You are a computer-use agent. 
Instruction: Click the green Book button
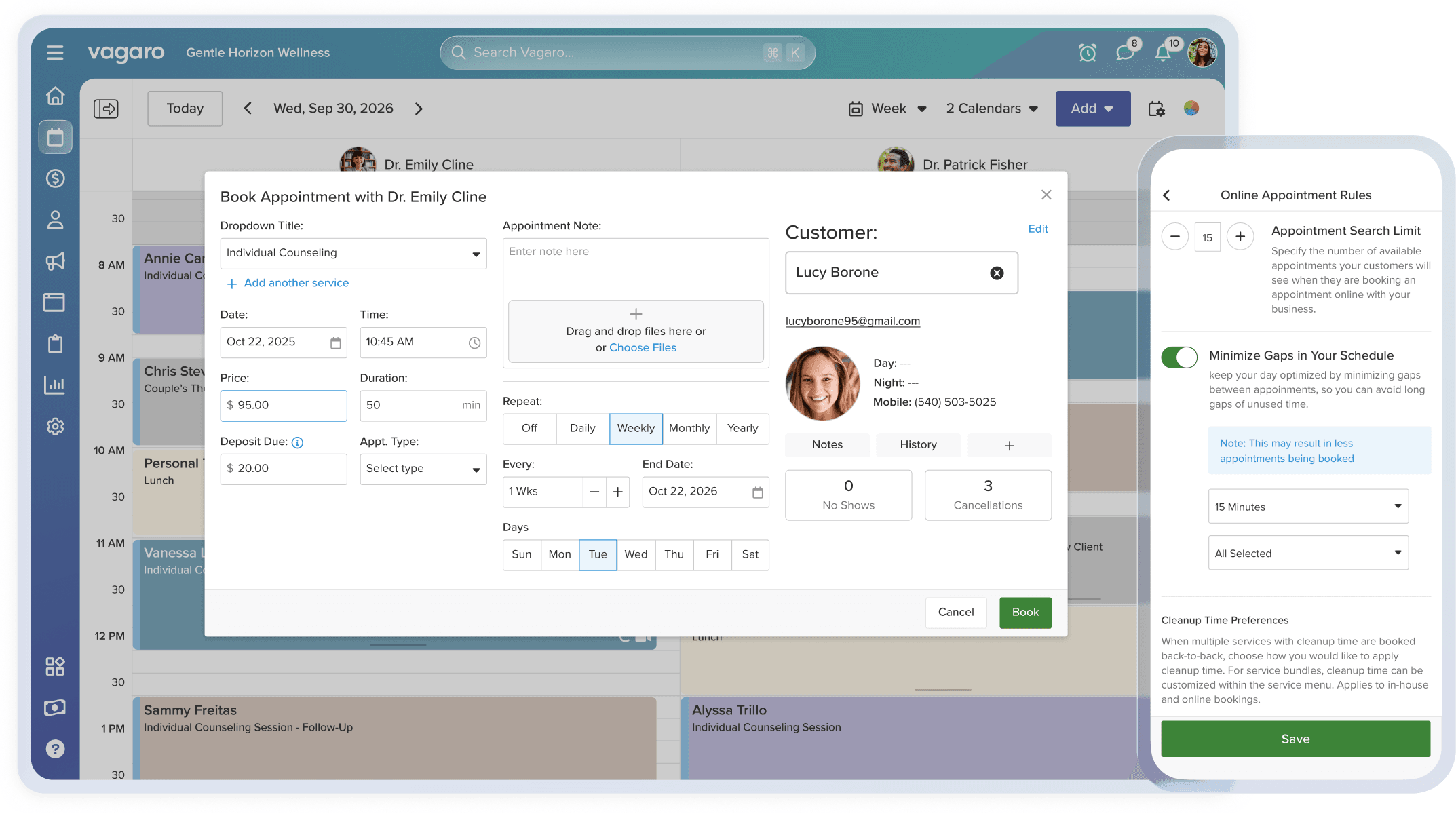pyautogui.click(x=1024, y=612)
